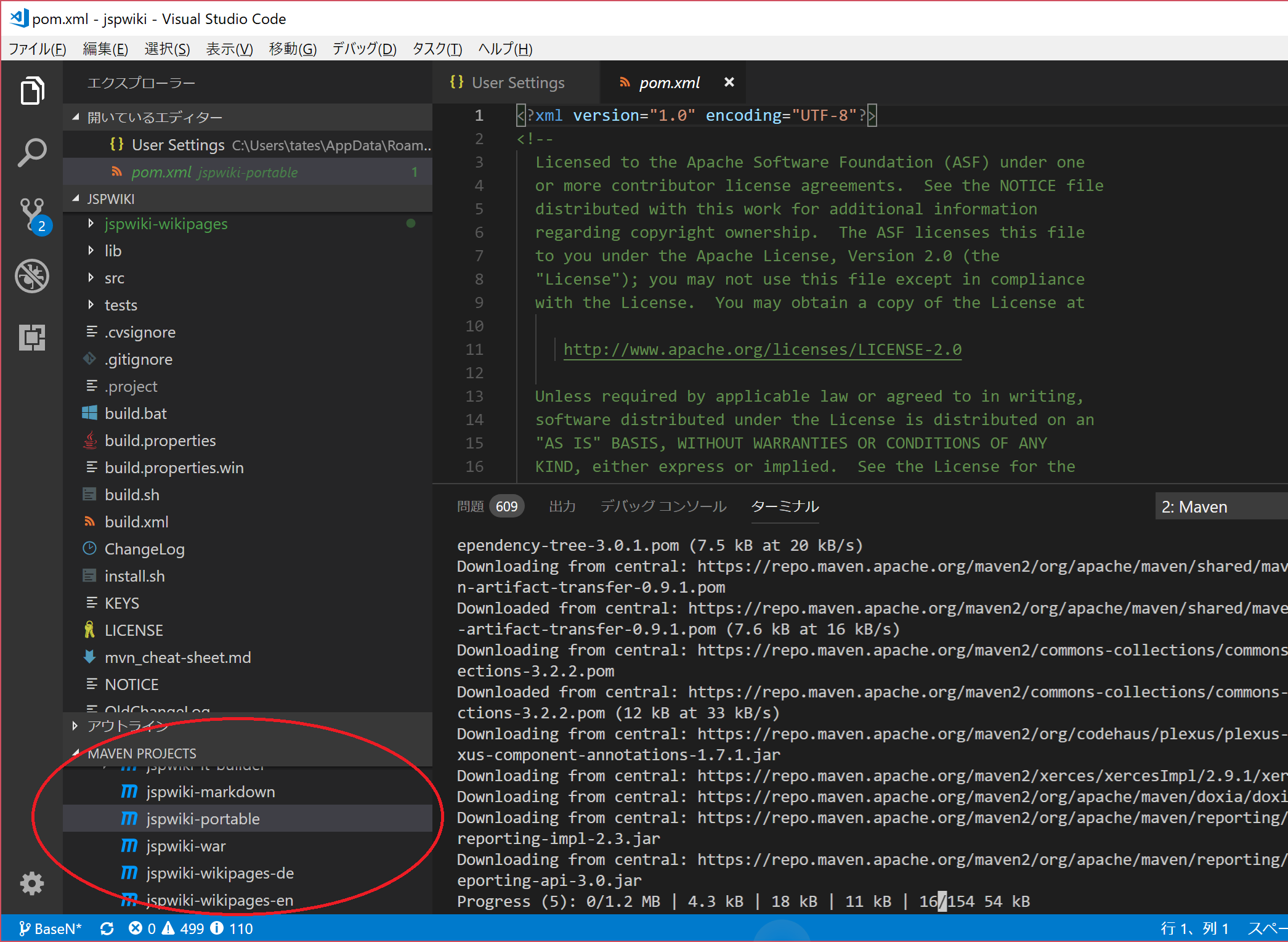The image size is (1288, 942).
Task: Select pom.xml jspwiki-portable in open editors
Action: (248, 172)
